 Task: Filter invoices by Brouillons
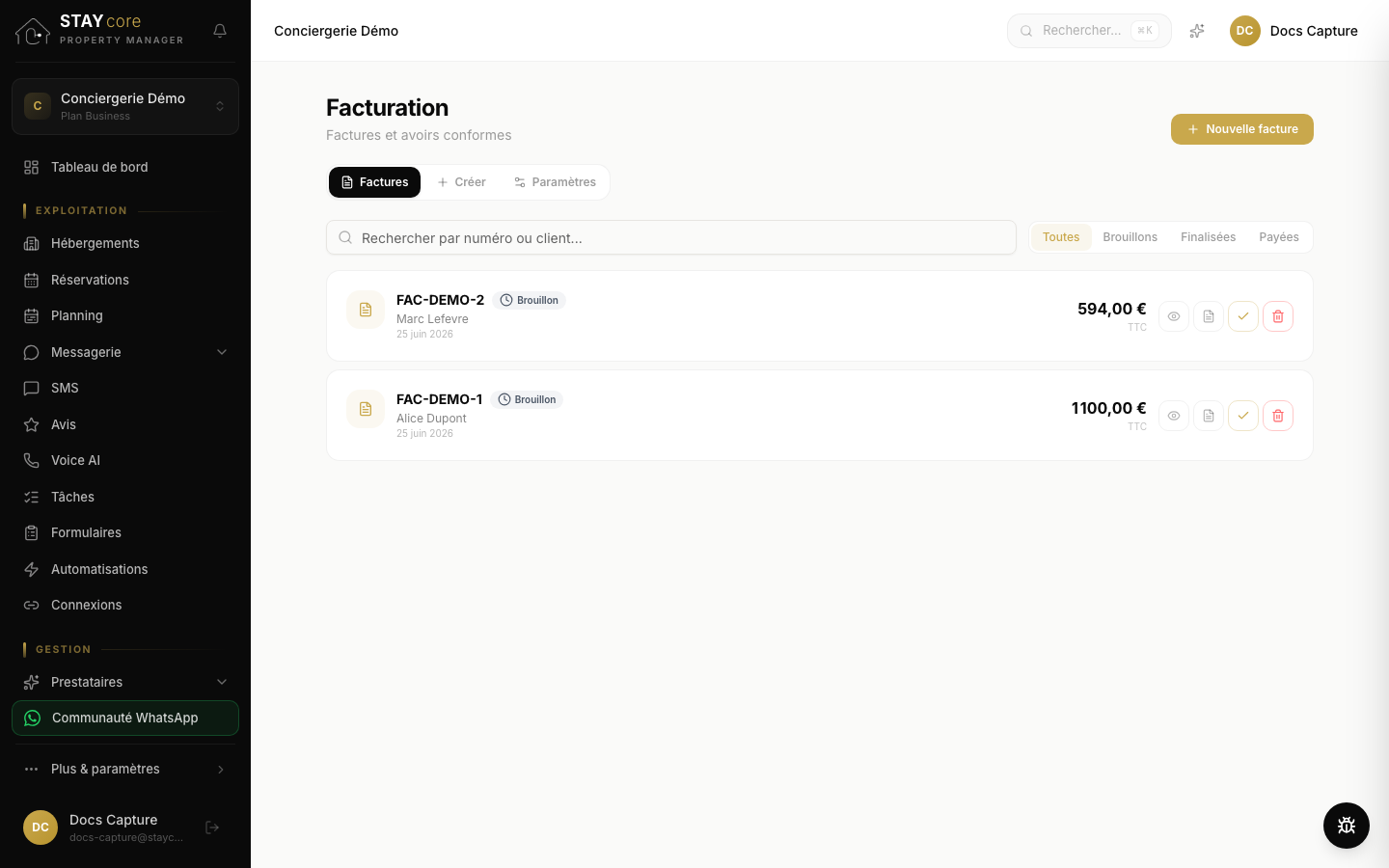[x=1130, y=237]
